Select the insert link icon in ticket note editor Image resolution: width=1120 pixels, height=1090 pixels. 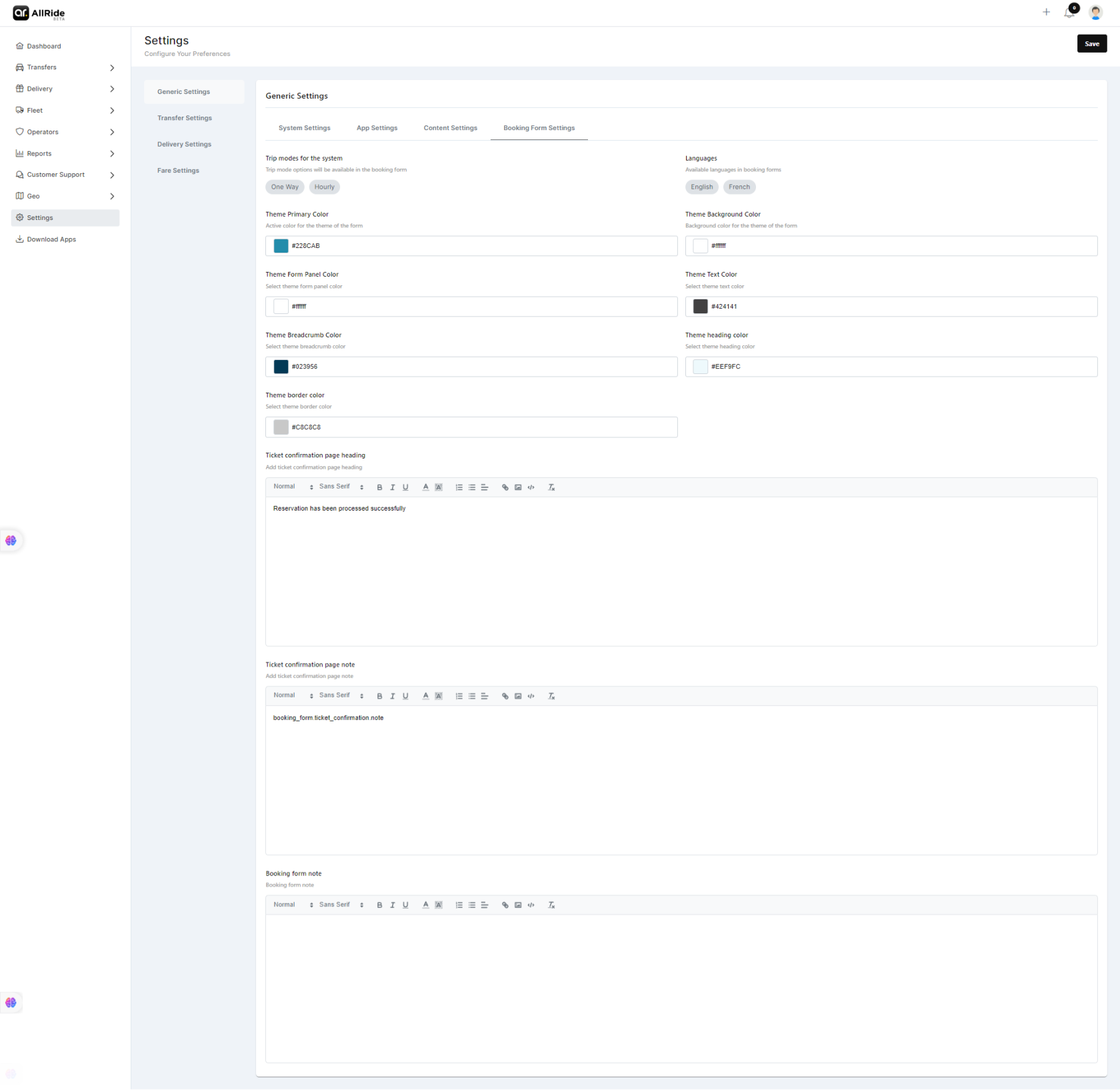[505, 695]
